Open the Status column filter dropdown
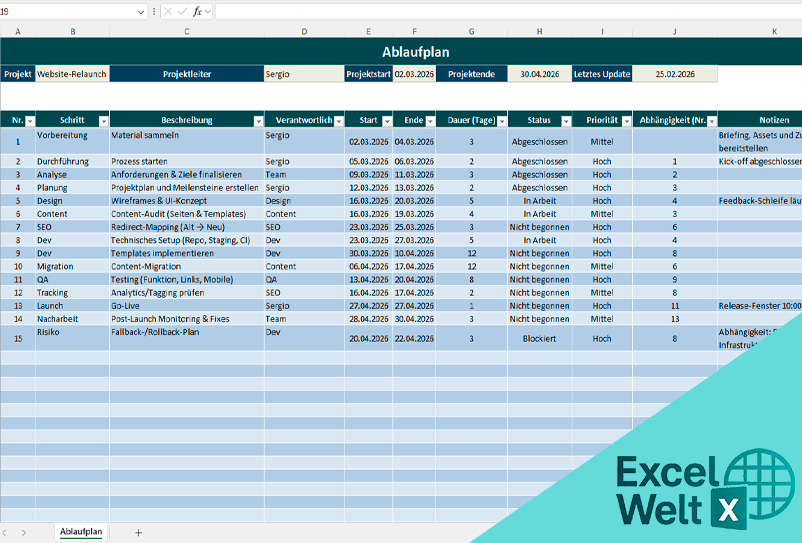This screenshot has height=543, width=802. [x=566, y=121]
